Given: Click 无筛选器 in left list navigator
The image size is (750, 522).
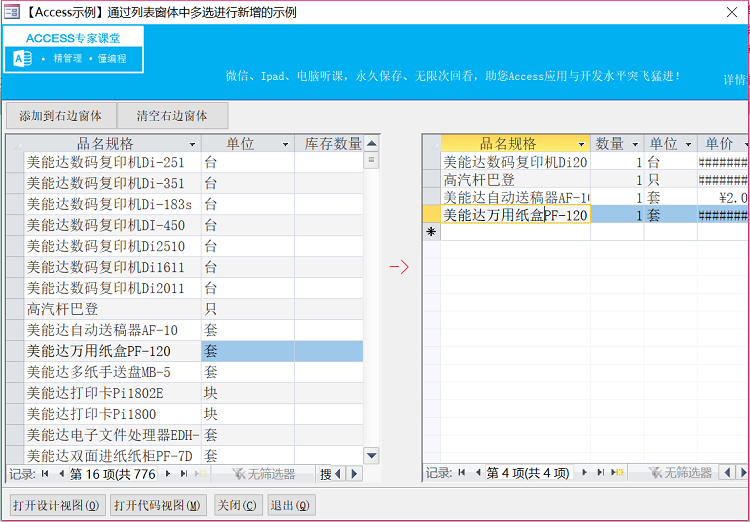Looking at the screenshot, I should [x=263, y=474].
